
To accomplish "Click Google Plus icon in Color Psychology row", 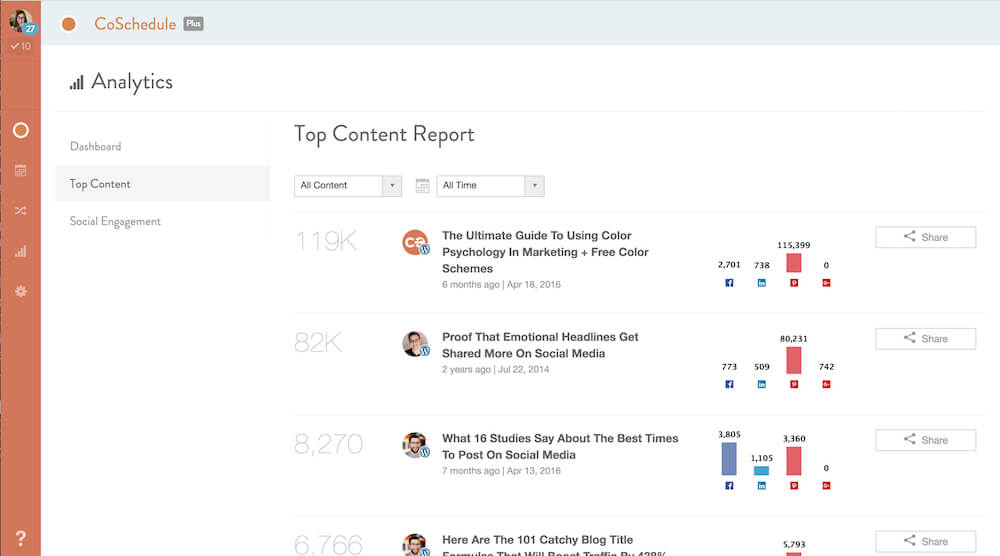I will click(x=827, y=283).
